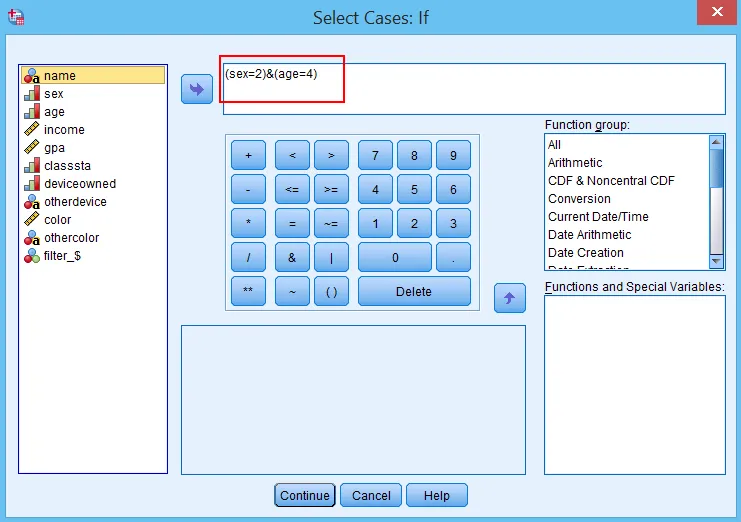Select the sex variable

93,94
